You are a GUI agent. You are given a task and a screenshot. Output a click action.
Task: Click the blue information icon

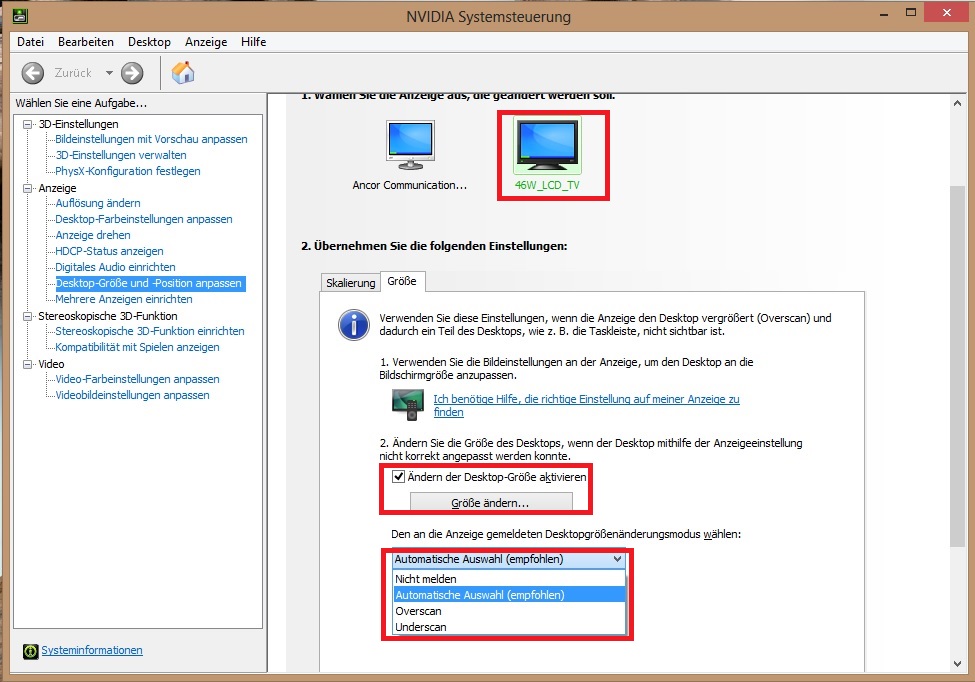(x=354, y=325)
